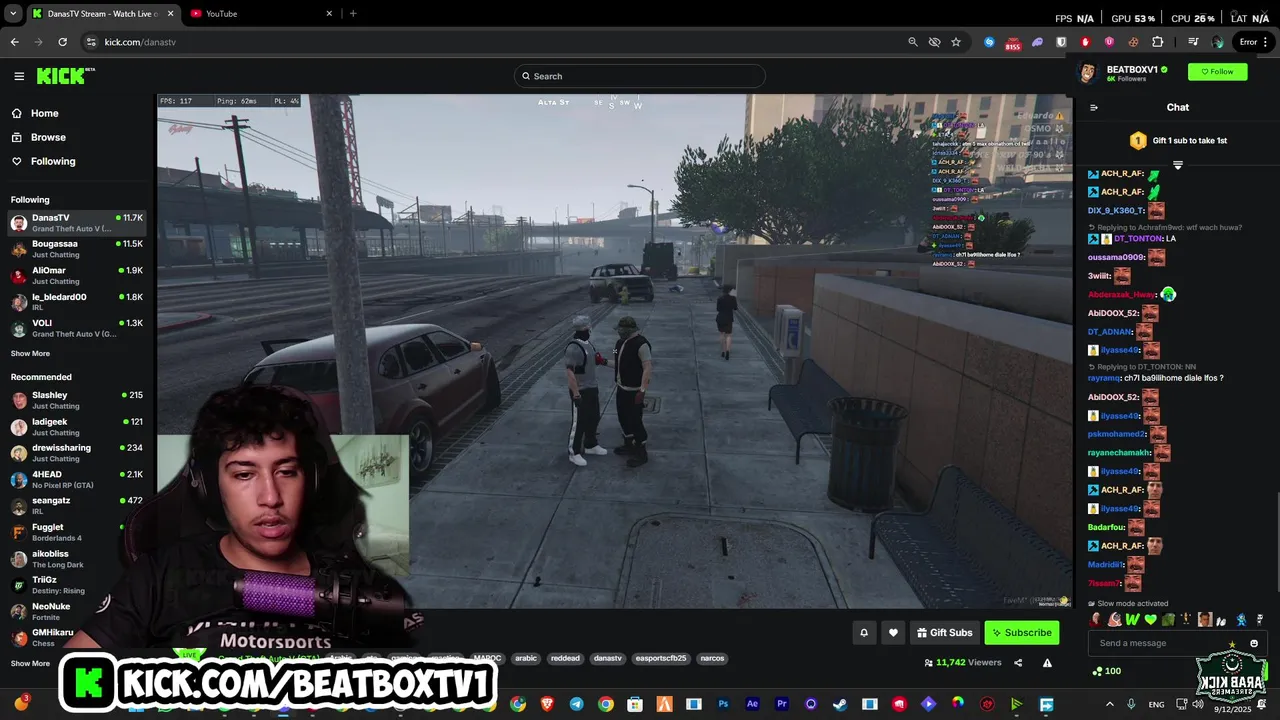Bookmark this page with star icon
1280x720 pixels.
tap(956, 42)
